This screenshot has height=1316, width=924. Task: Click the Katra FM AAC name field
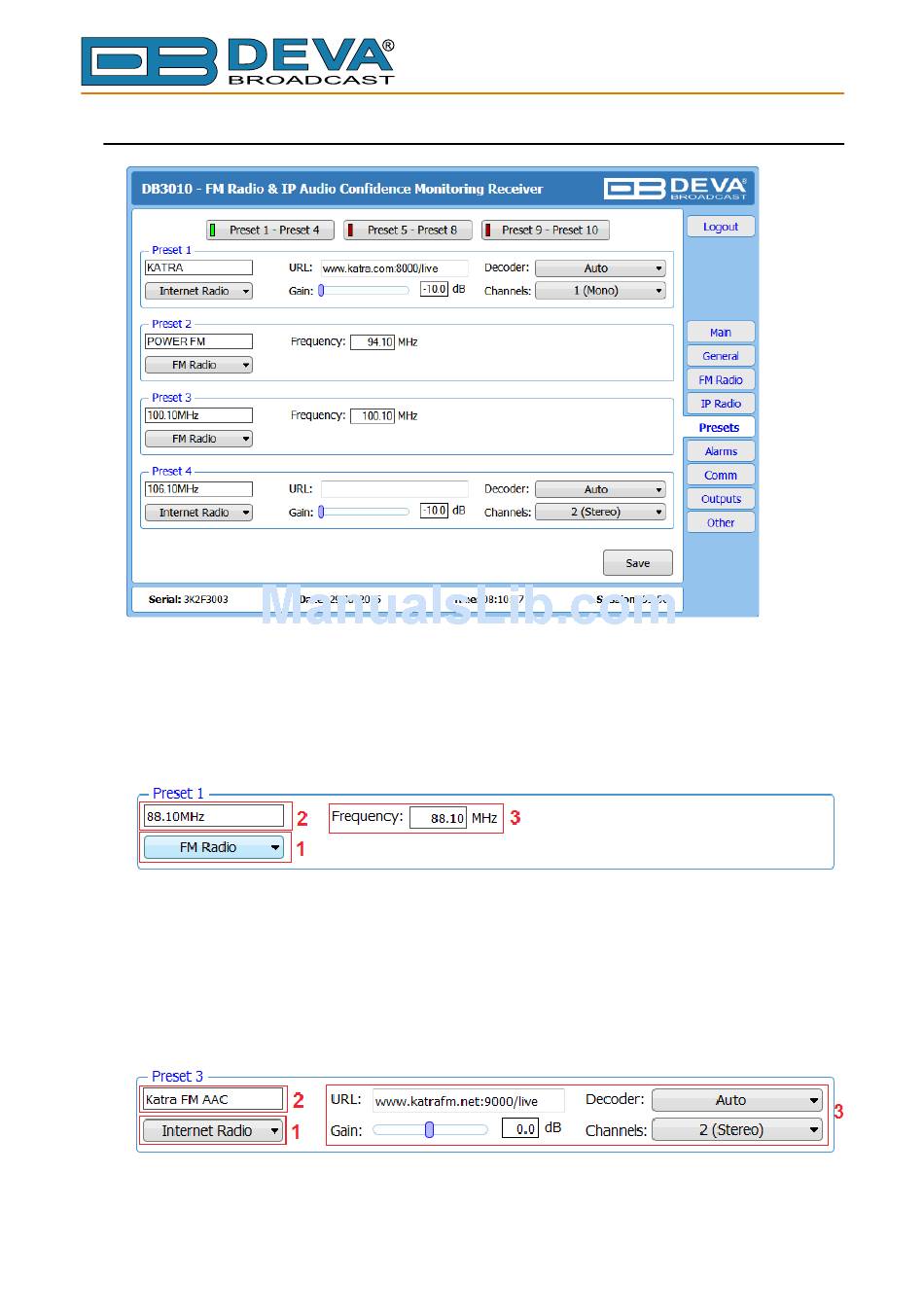(x=213, y=1100)
